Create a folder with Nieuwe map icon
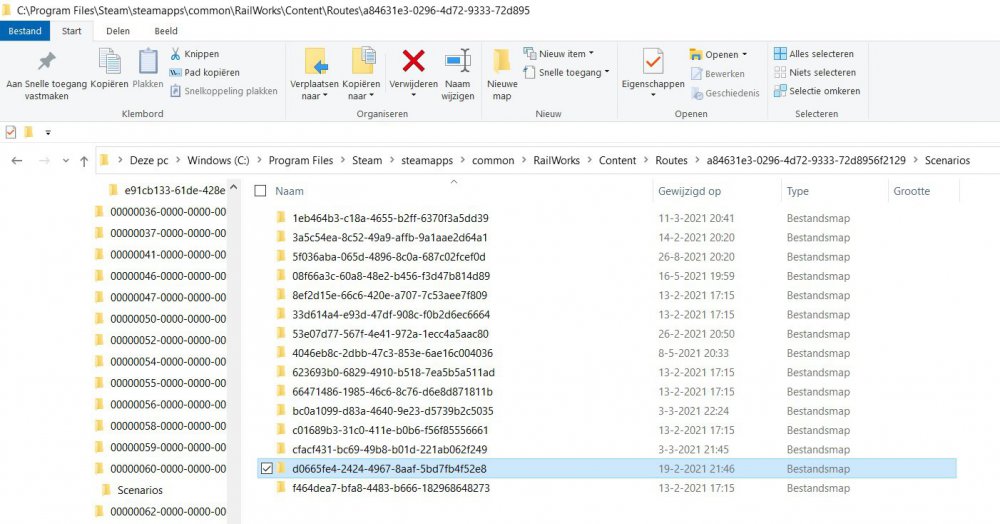This screenshot has width=1000, height=524. 502,62
